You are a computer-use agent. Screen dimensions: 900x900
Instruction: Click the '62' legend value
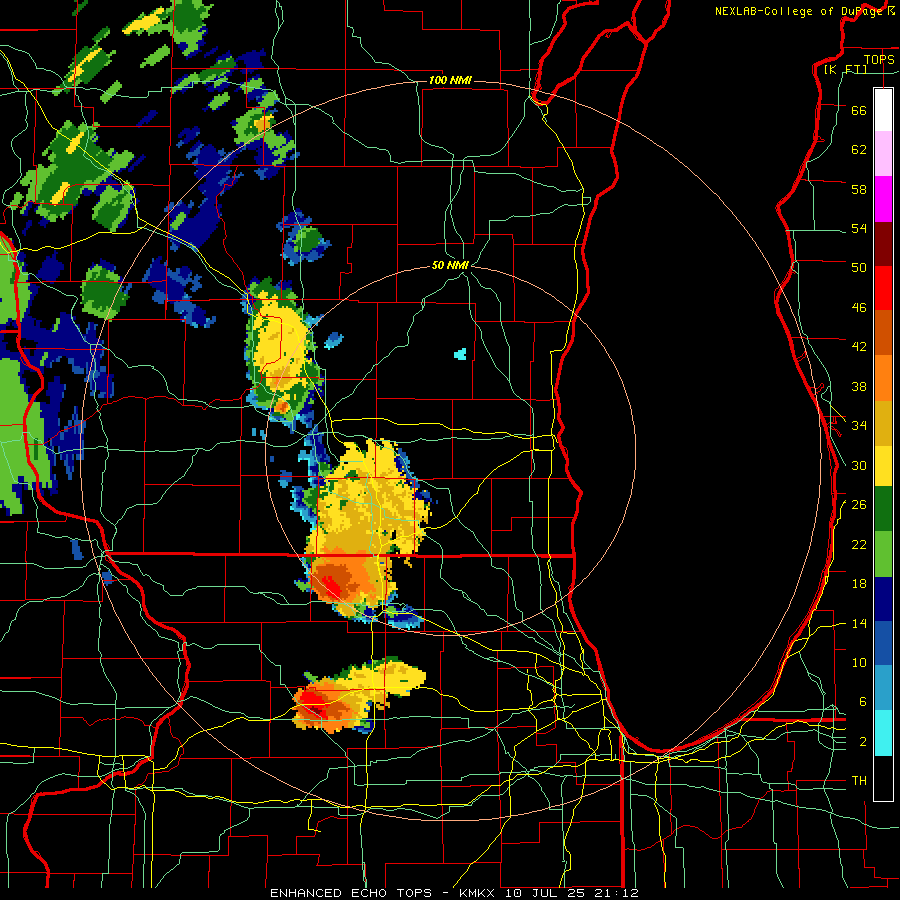point(859,150)
